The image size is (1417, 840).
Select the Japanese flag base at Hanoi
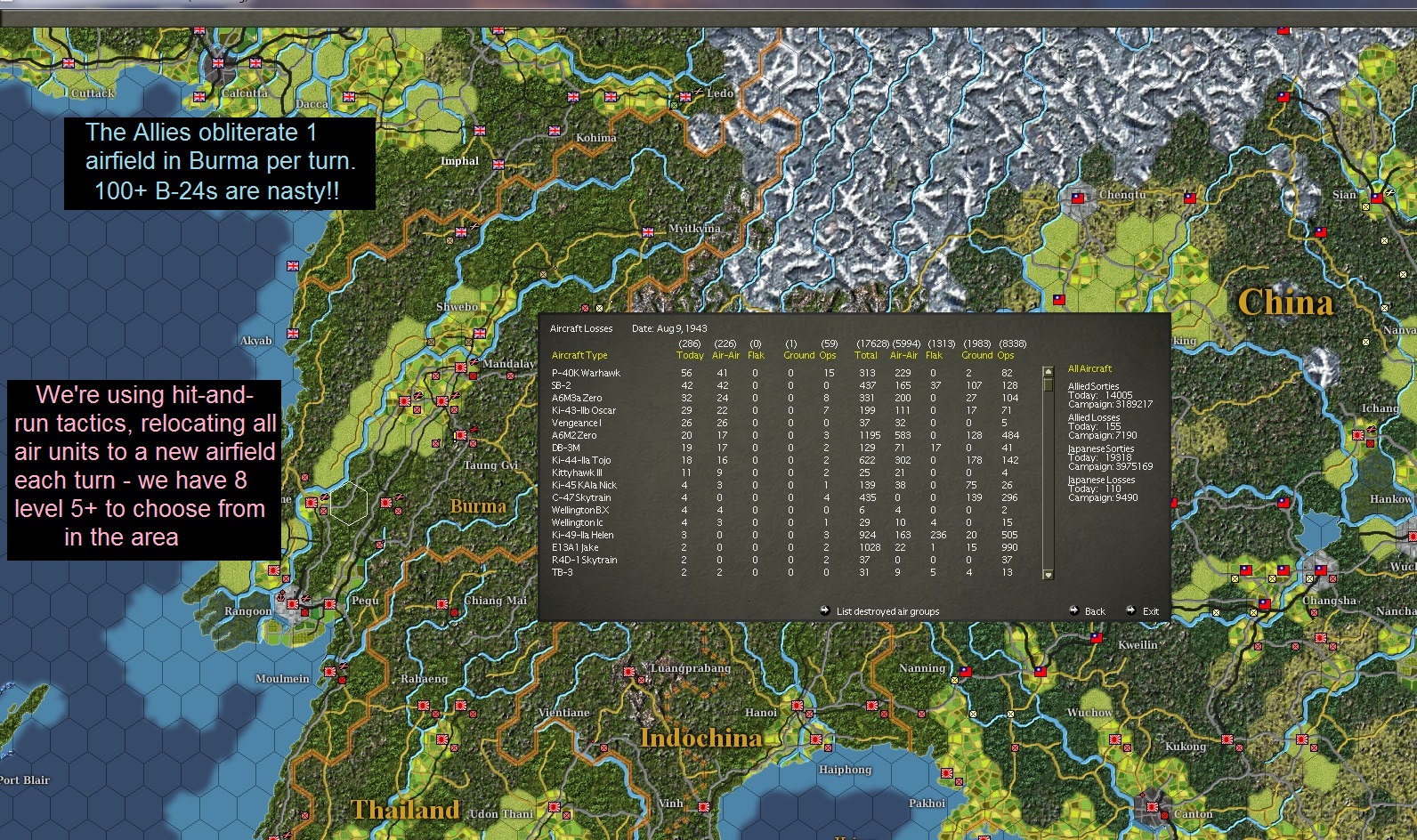[798, 706]
